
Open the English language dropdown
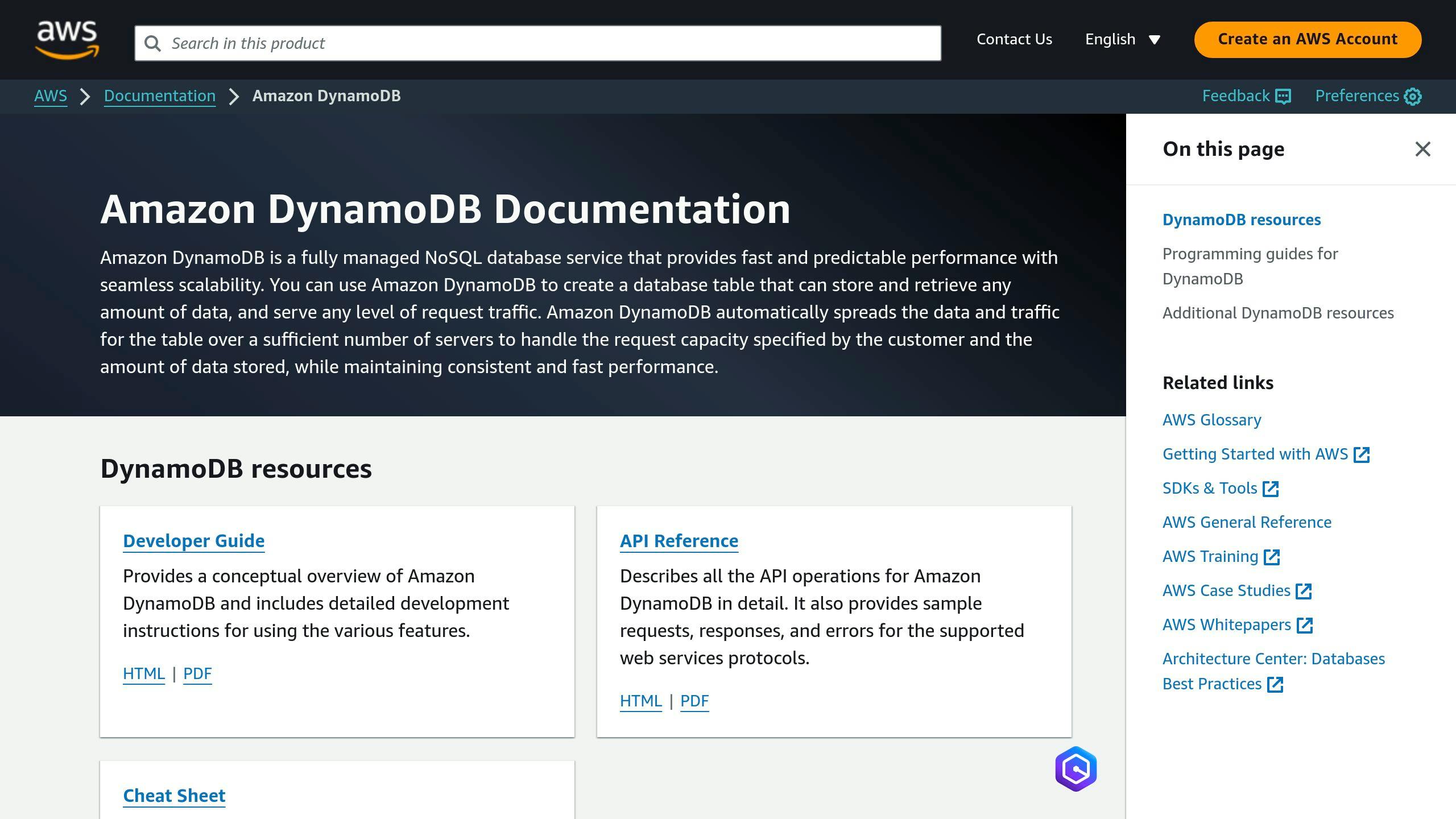click(1122, 39)
